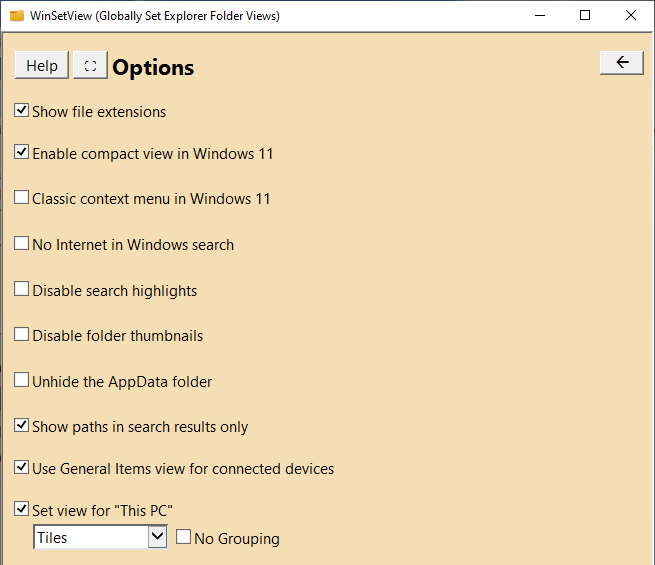Viewport: 655px width, 565px height.
Task: Click the Options heading text
Action: (153, 67)
